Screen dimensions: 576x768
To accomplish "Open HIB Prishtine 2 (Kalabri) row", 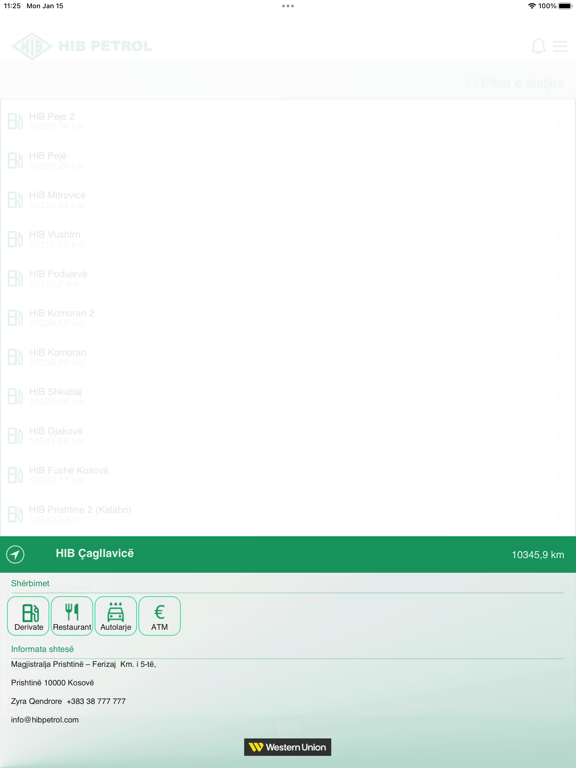I will tap(288, 514).
